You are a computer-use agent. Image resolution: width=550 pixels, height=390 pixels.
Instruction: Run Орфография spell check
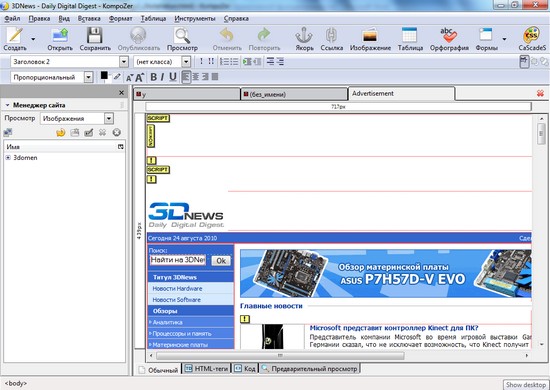click(449, 35)
